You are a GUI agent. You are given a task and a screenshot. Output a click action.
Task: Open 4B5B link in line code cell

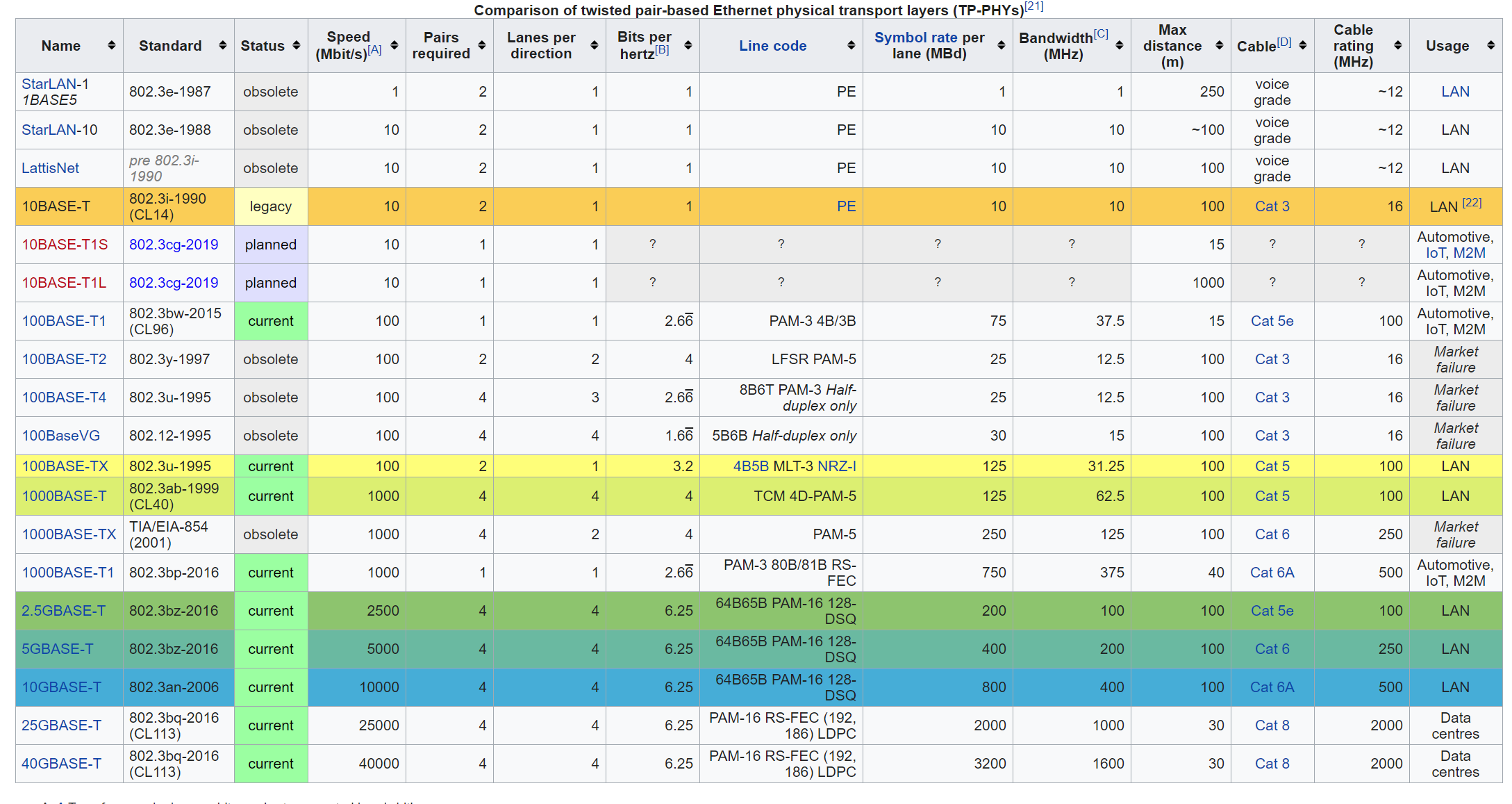pyautogui.click(x=751, y=466)
